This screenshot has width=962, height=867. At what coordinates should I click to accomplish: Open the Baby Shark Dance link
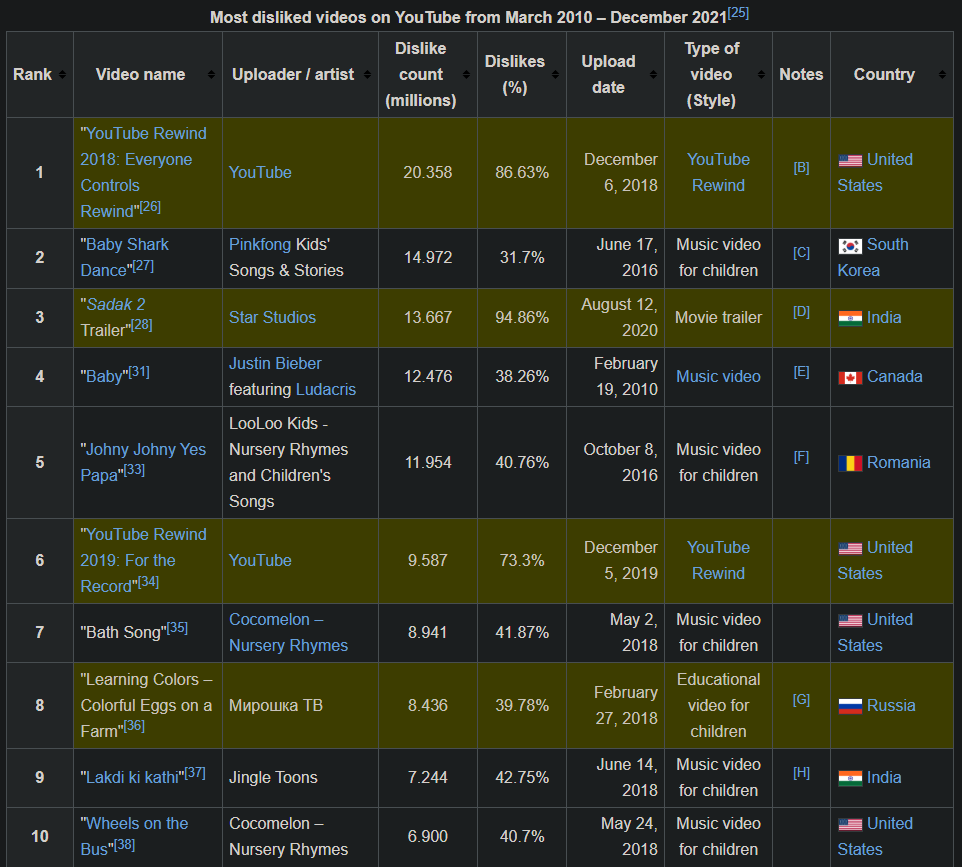point(125,258)
